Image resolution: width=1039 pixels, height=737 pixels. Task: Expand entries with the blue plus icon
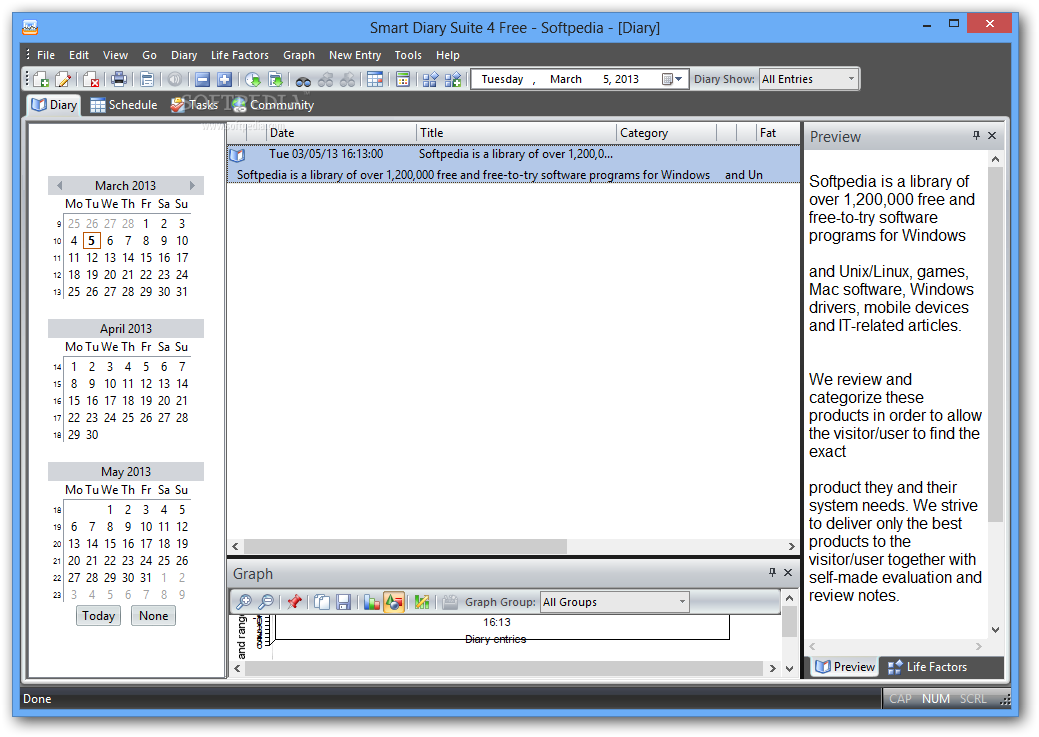225,80
